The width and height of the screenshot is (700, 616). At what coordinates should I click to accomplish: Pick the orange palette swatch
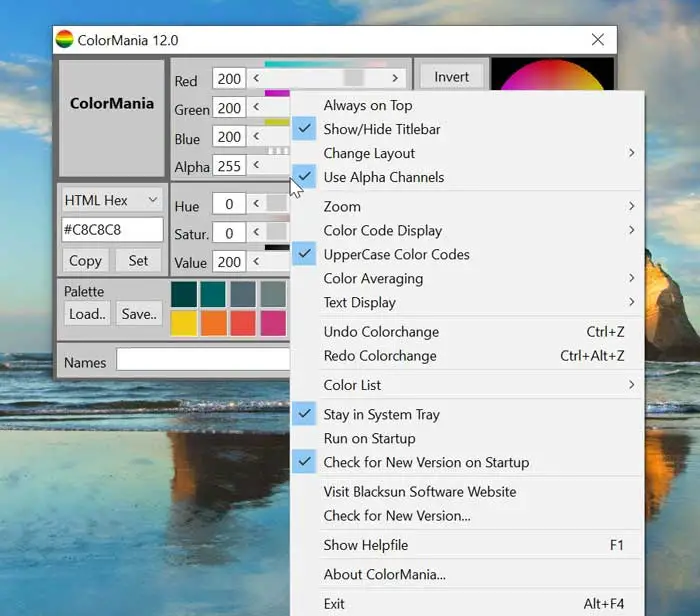(213, 323)
